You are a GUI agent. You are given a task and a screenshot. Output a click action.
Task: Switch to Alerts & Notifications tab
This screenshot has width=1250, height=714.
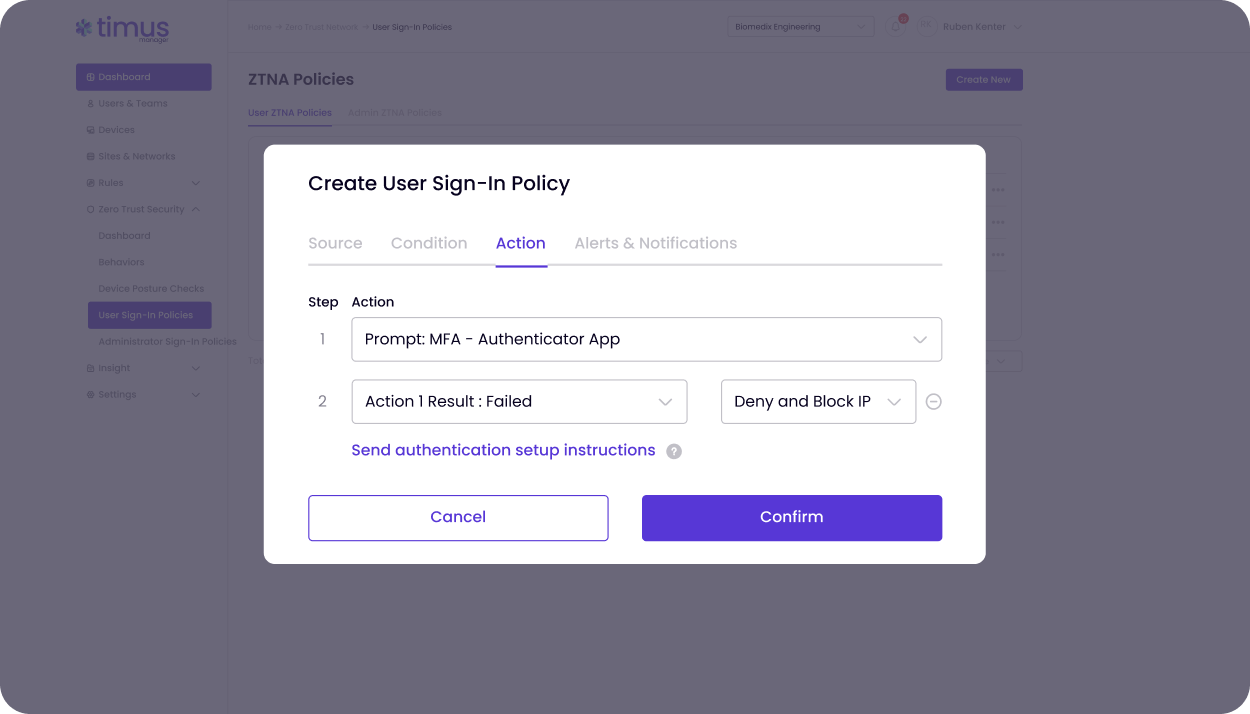pyautogui.click(x=656, y=243)
